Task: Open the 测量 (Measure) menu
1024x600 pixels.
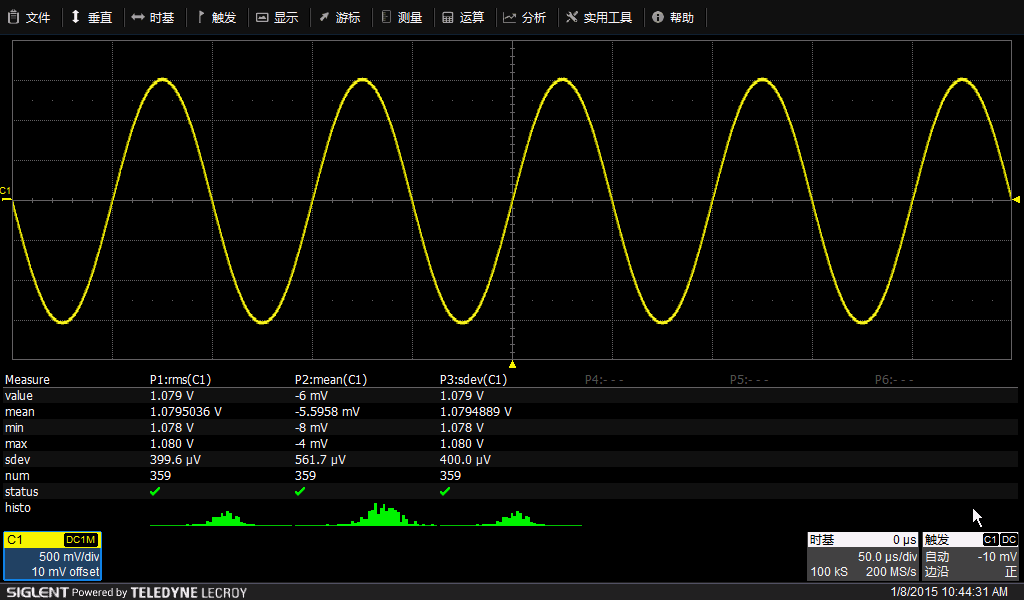Action: pyautogui.click(x=402, y=18)
